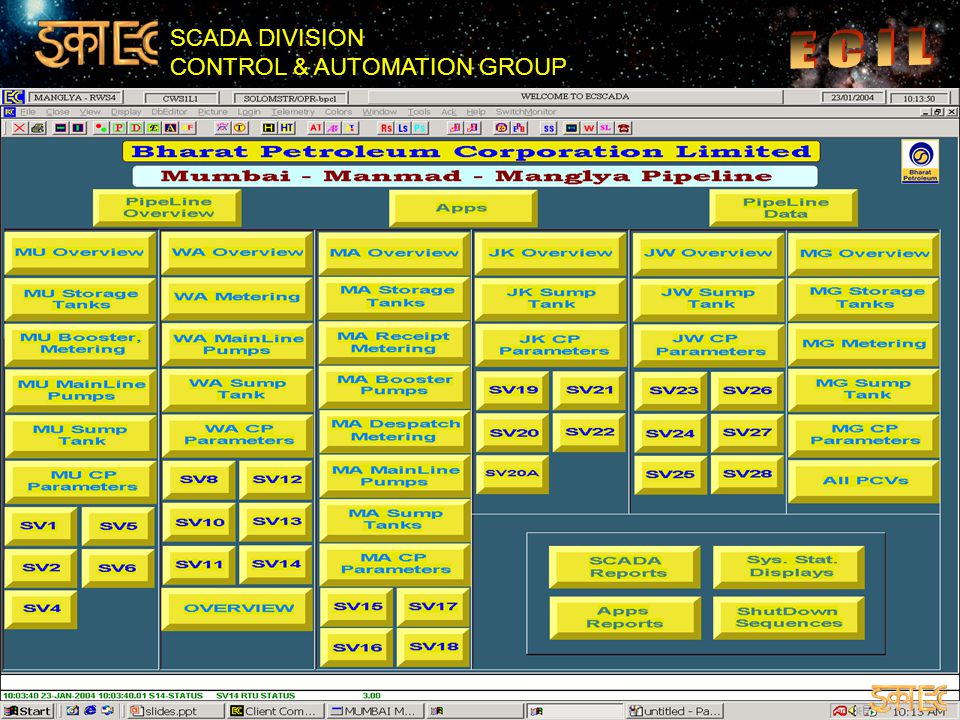Open MU Storage Tanks display
960x720 pixels.
[x=80, y=299]
